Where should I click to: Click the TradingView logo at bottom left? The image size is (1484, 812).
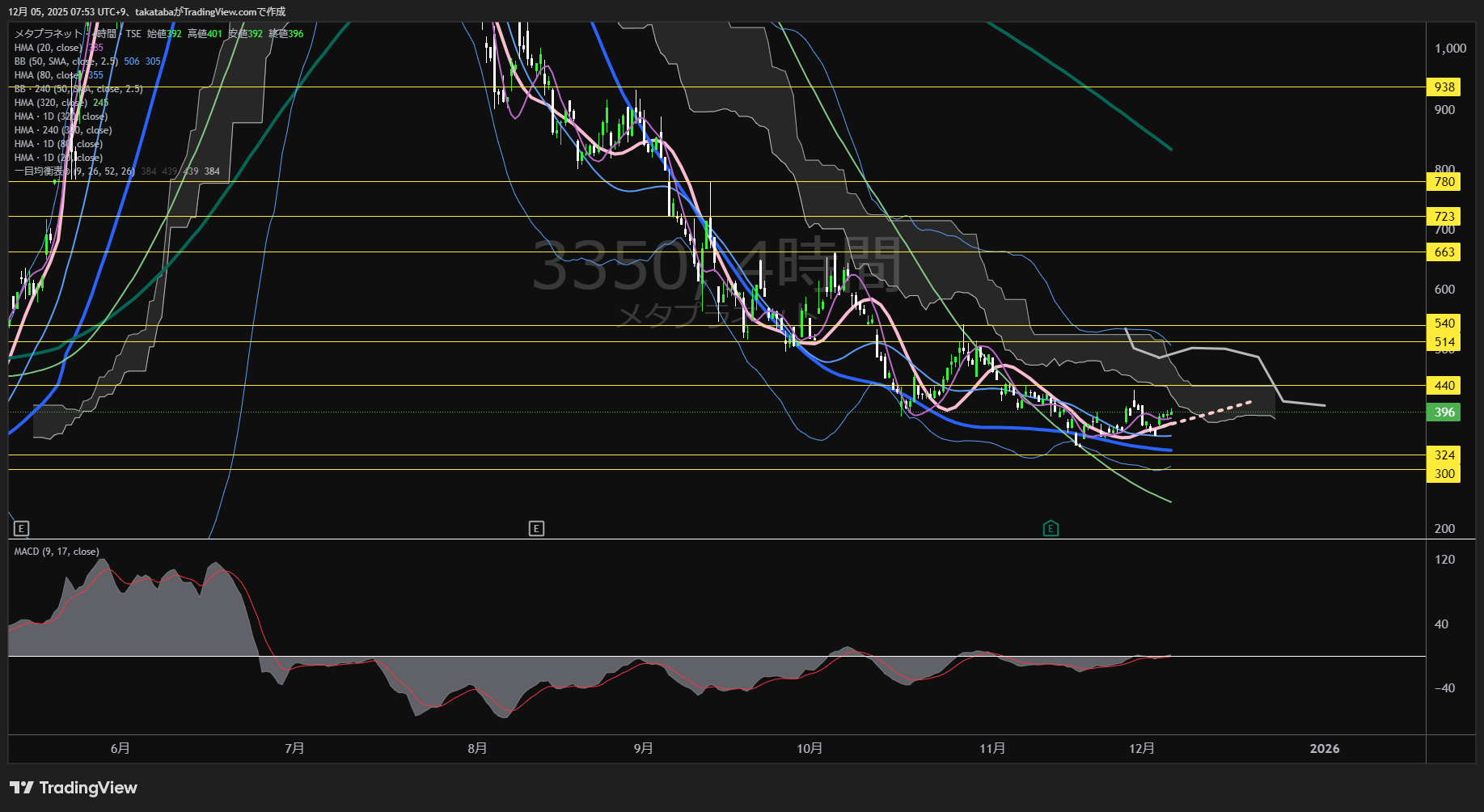(74, 788)
